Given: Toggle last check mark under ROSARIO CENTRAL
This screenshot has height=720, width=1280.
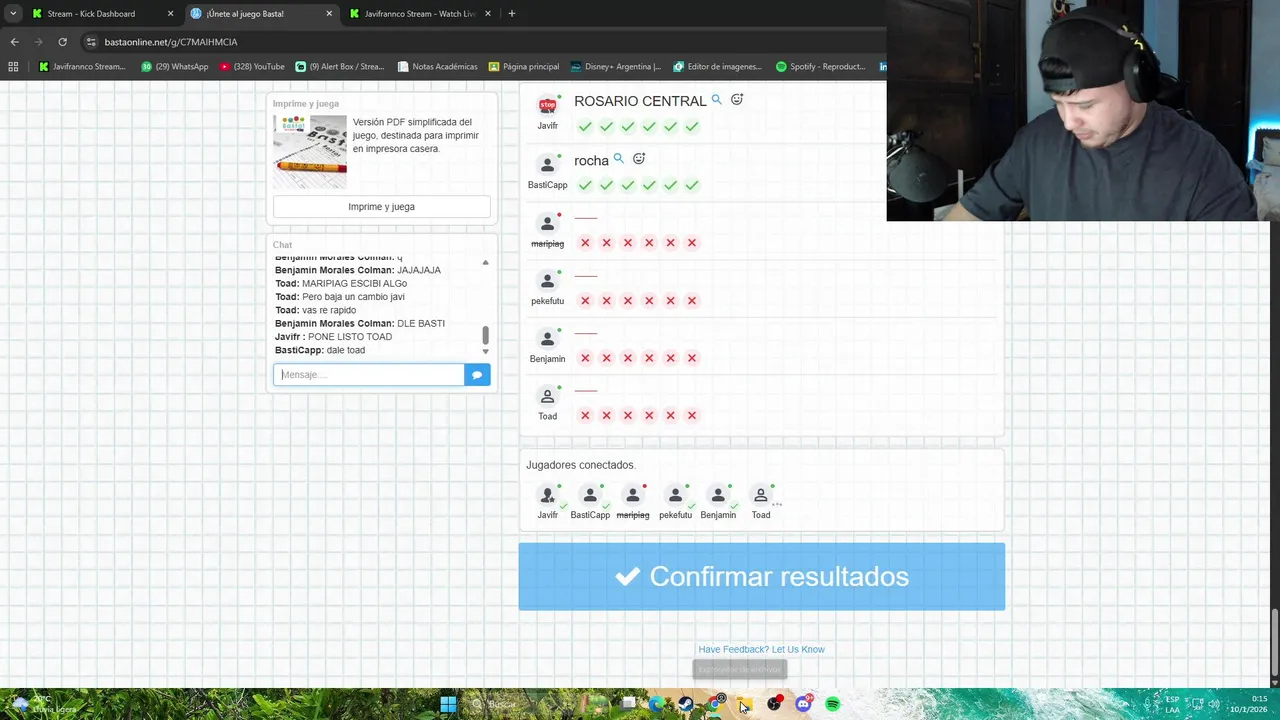Looking at the screenshot, I should pos(691,127).
